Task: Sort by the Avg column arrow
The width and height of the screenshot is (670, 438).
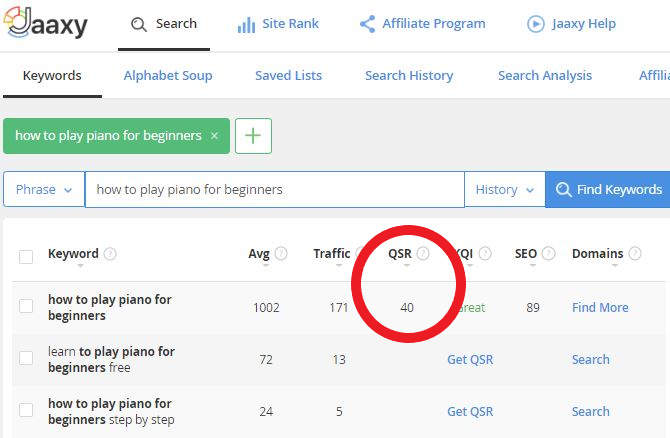Action: pyautogui.click(x=266, y=265)
